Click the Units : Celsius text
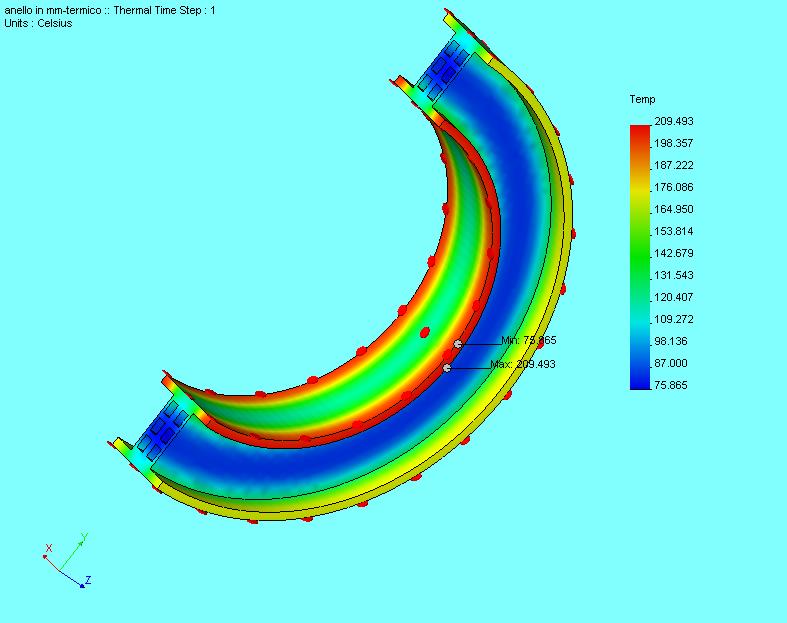 pos(38,23)
